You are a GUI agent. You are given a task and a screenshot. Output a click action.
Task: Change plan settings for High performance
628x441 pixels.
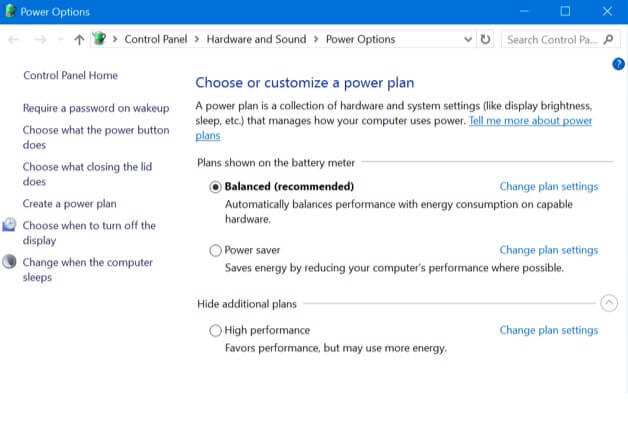[x=549, y=330]
